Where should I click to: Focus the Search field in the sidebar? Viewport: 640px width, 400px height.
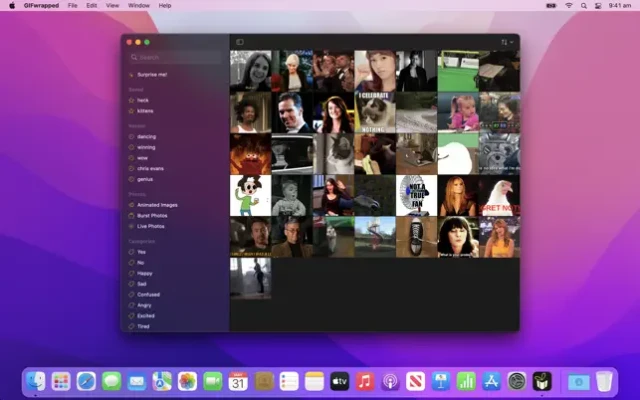tap(176, 57)
